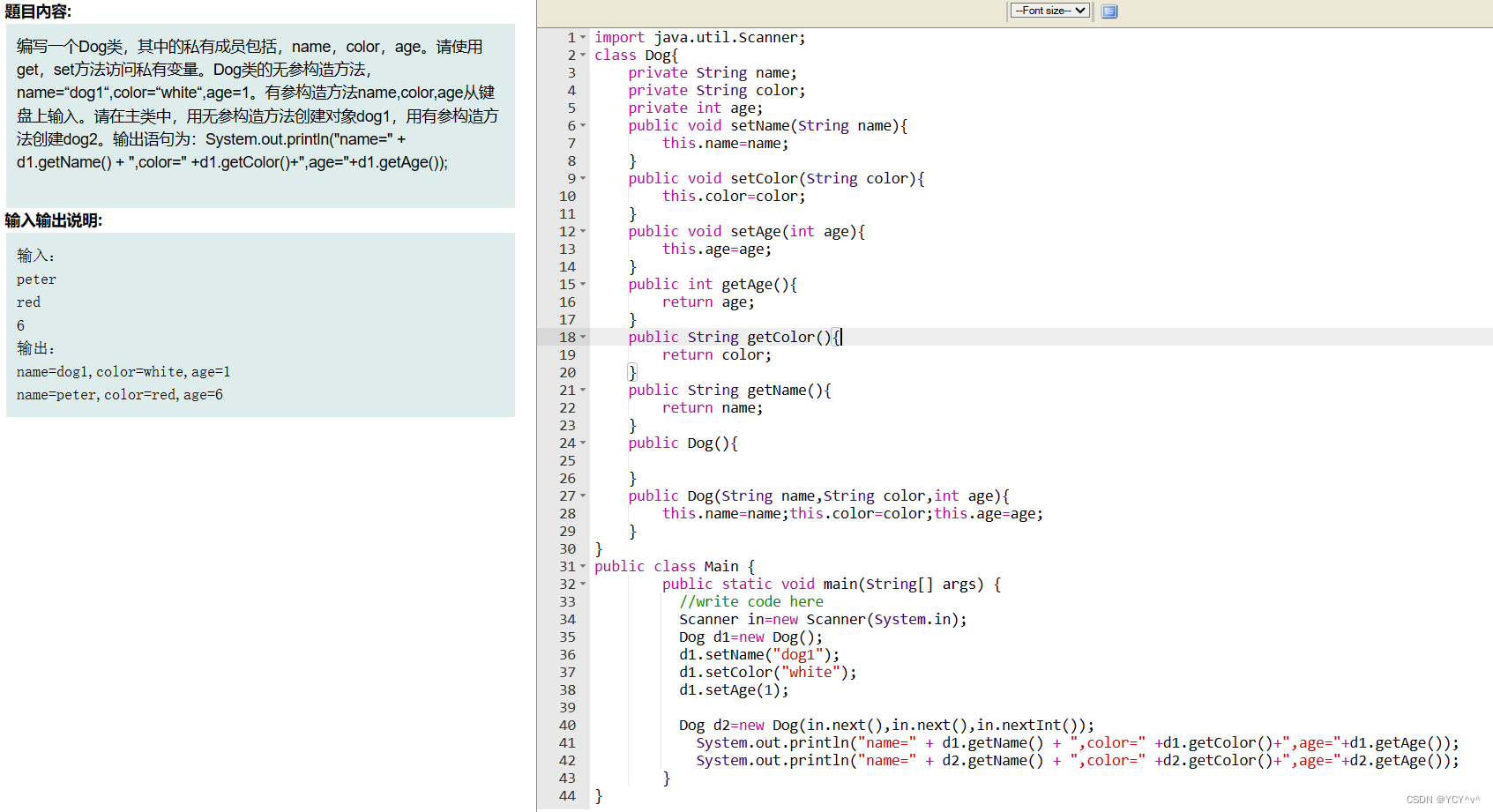The image size is (1493, 812).
Task: Click the '输入输出说明:' heading
Action: point(54,220)
